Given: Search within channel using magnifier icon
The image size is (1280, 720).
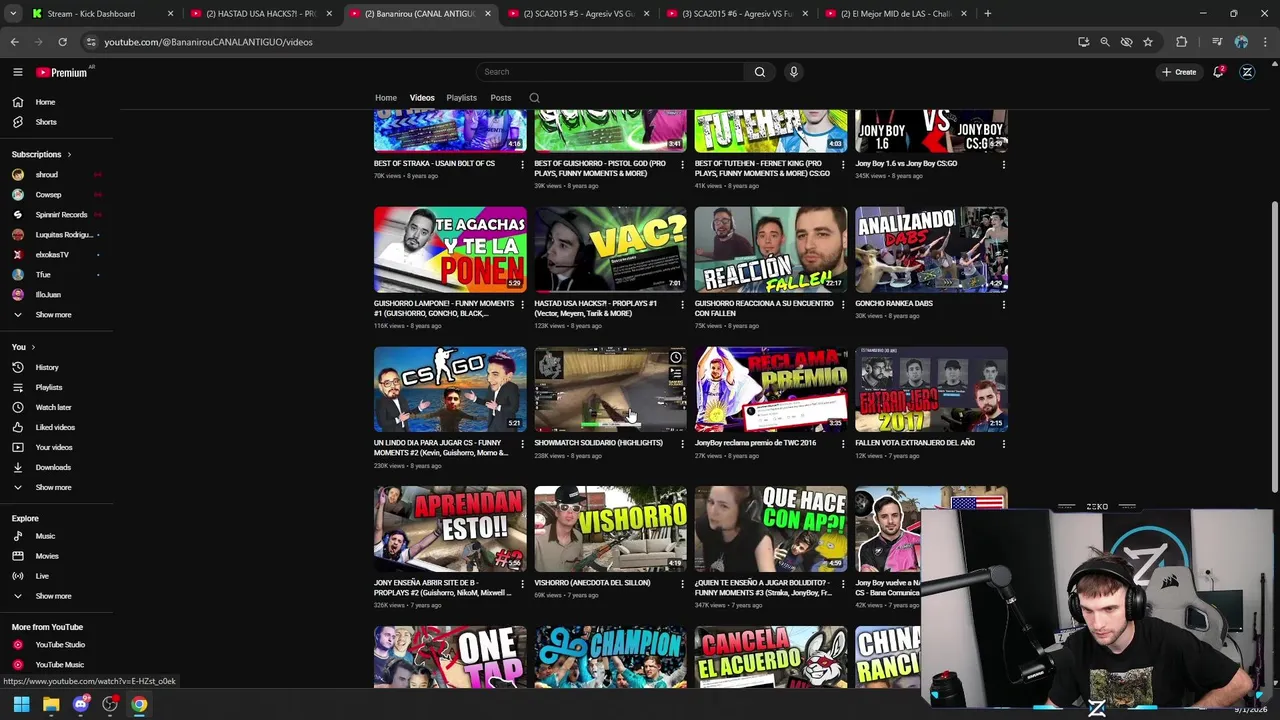Looking at the screenshot, I should pos(534,98).
